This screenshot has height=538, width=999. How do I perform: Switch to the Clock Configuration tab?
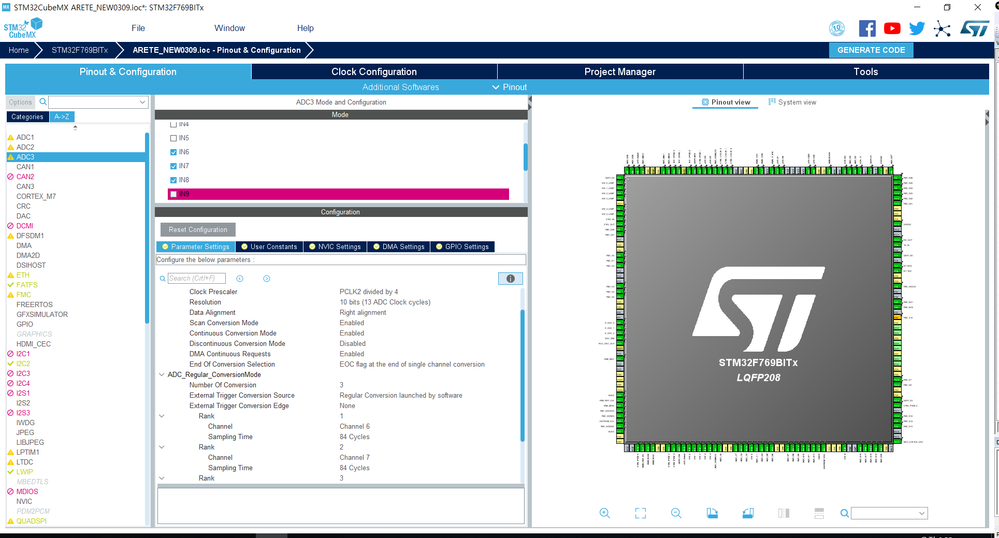pos(374,72)
